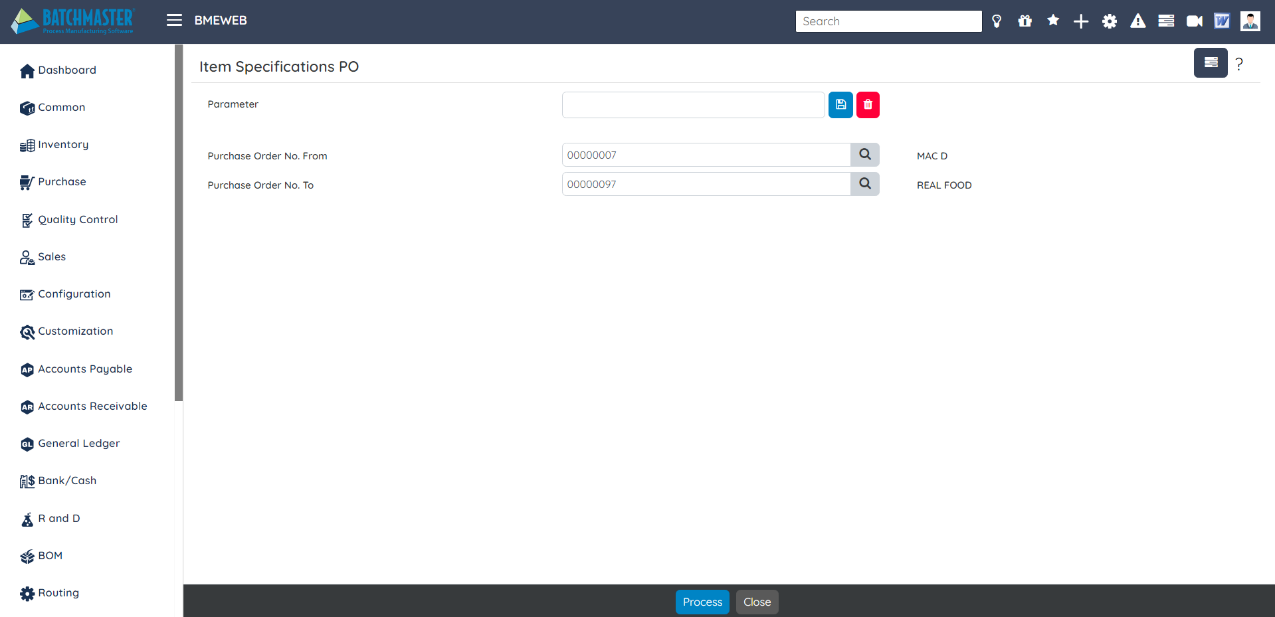The width and height of the screenshot is (1275, 617).
Task: Click the lightbulb tips icon
Action: click(996, 21)
